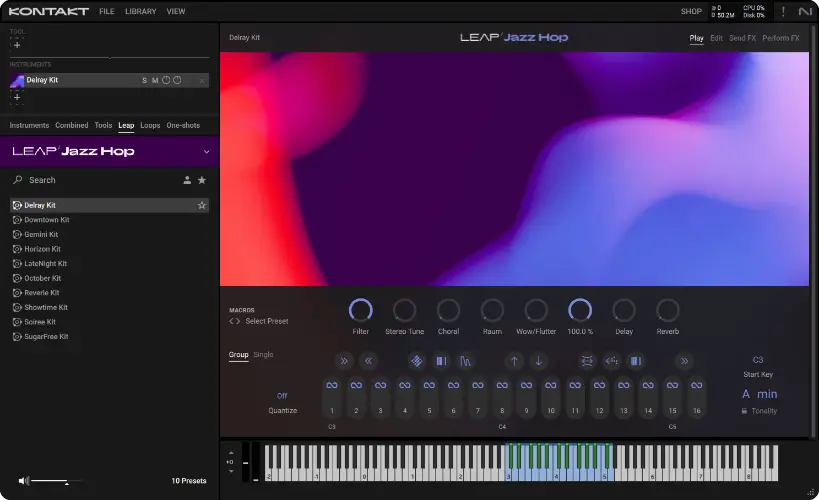Switch to the Combined browser tab
The image size is (819, 500).
point(72,125)
